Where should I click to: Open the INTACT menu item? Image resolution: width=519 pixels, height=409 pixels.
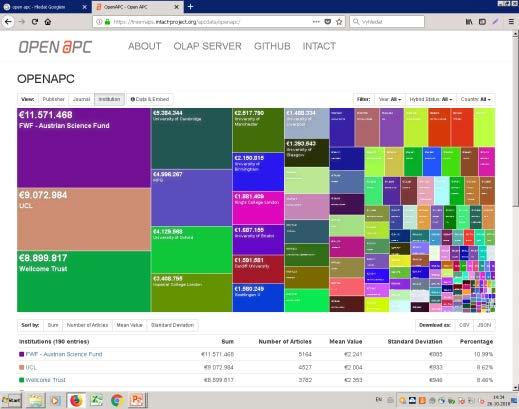click(319, 46)
